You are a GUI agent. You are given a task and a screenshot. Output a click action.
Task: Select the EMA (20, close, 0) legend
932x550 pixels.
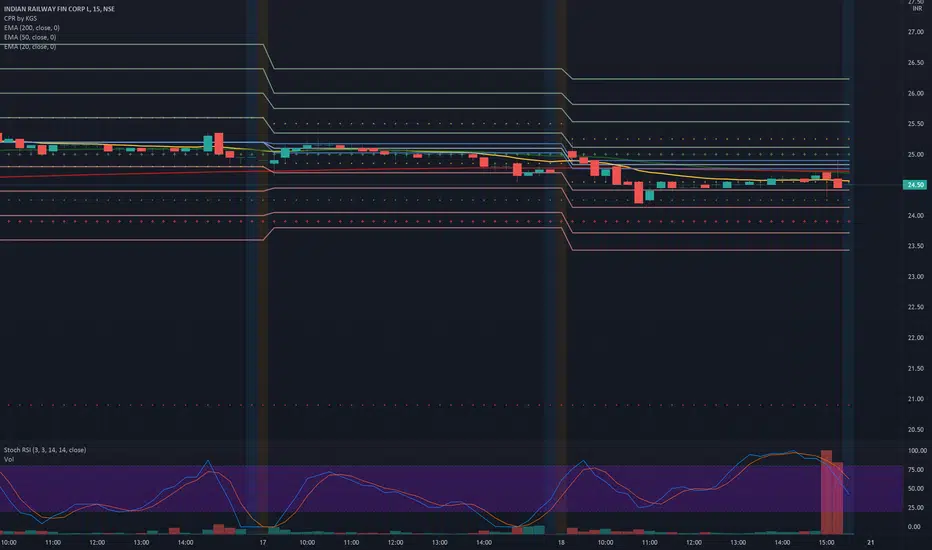point(30,46)
